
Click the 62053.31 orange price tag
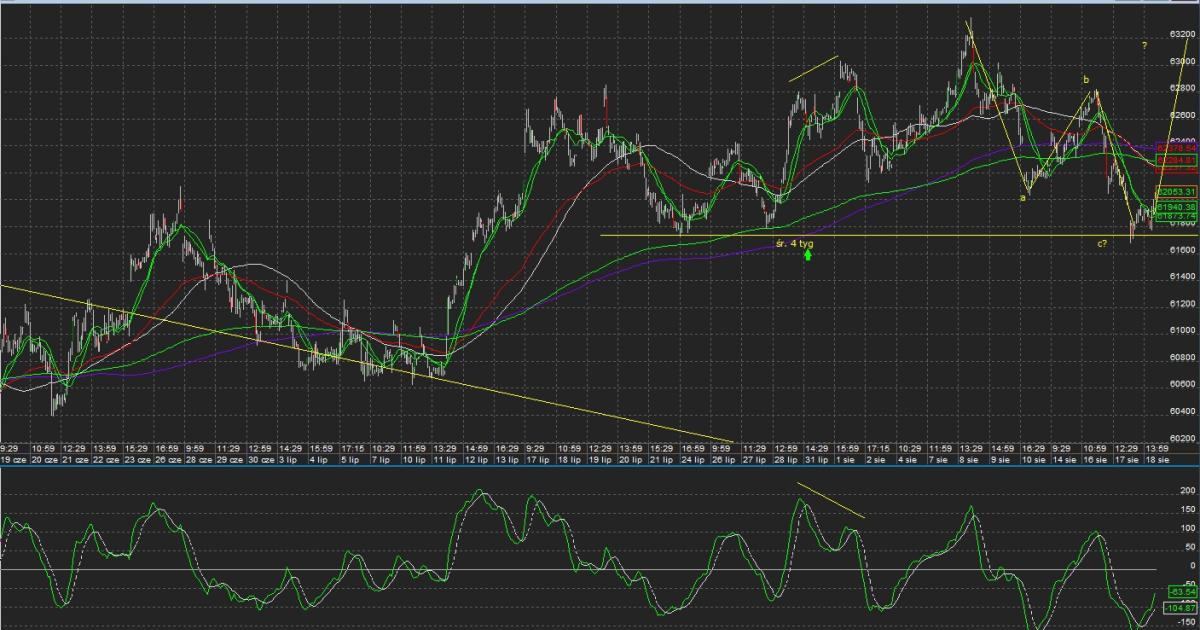coord(1177,191)
